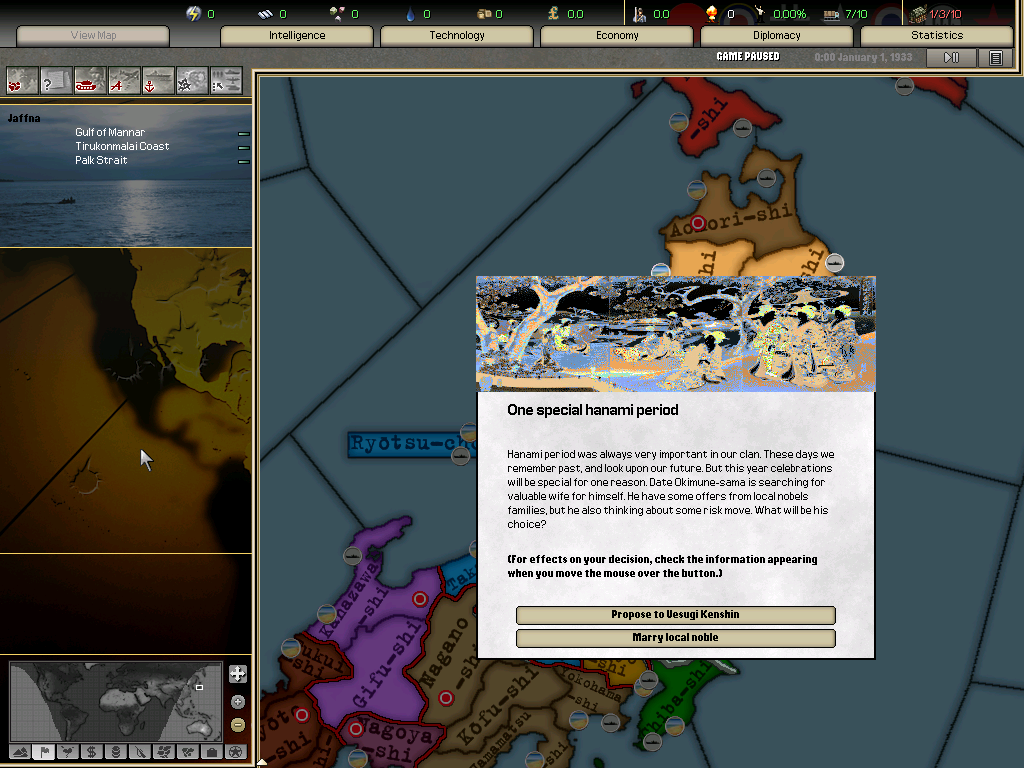This screenshot has width=1024, height=768.
Task: Open air forces plane icon
Action: 124,81
